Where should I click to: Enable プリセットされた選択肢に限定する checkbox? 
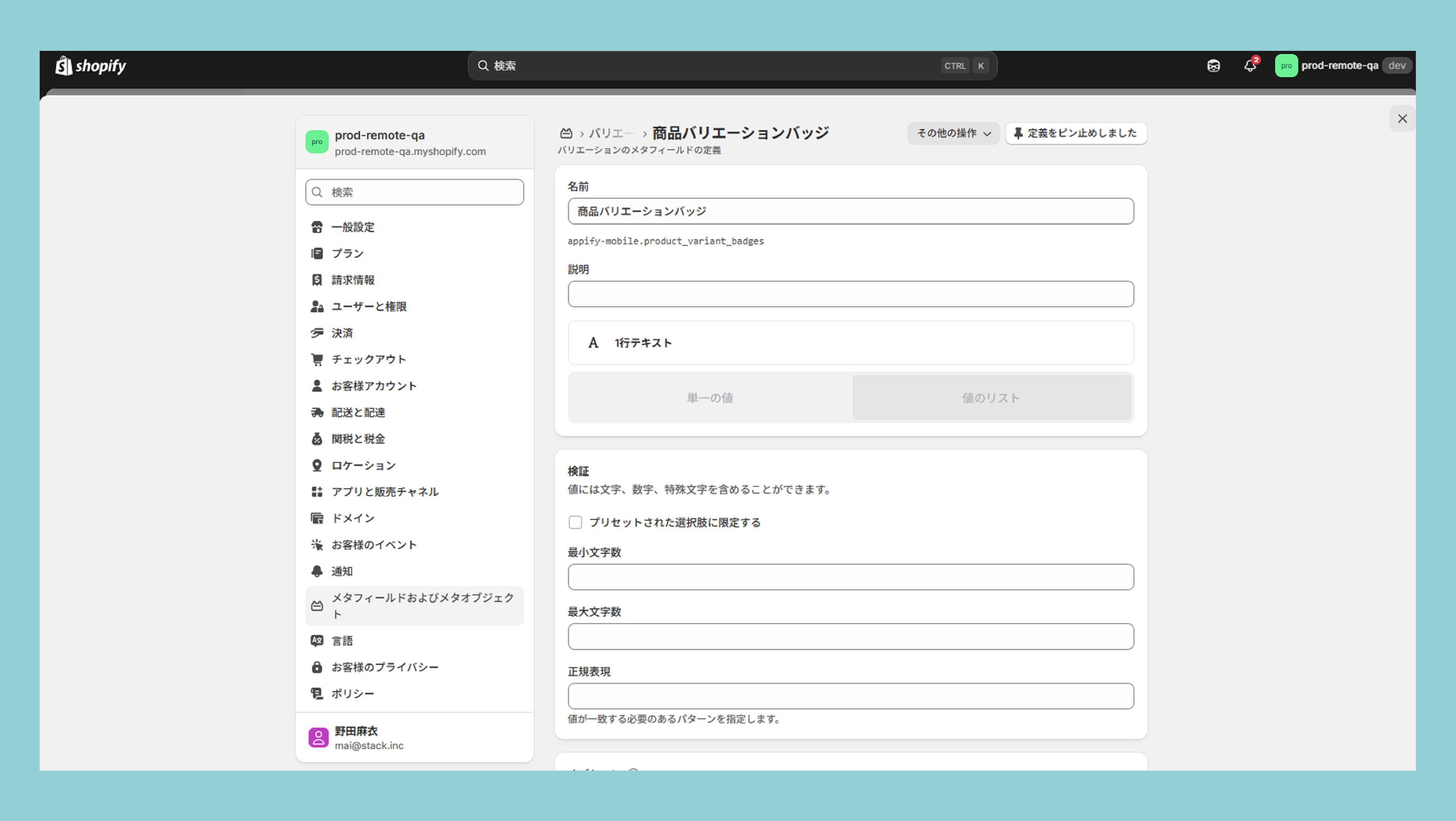tap(575, 522)
